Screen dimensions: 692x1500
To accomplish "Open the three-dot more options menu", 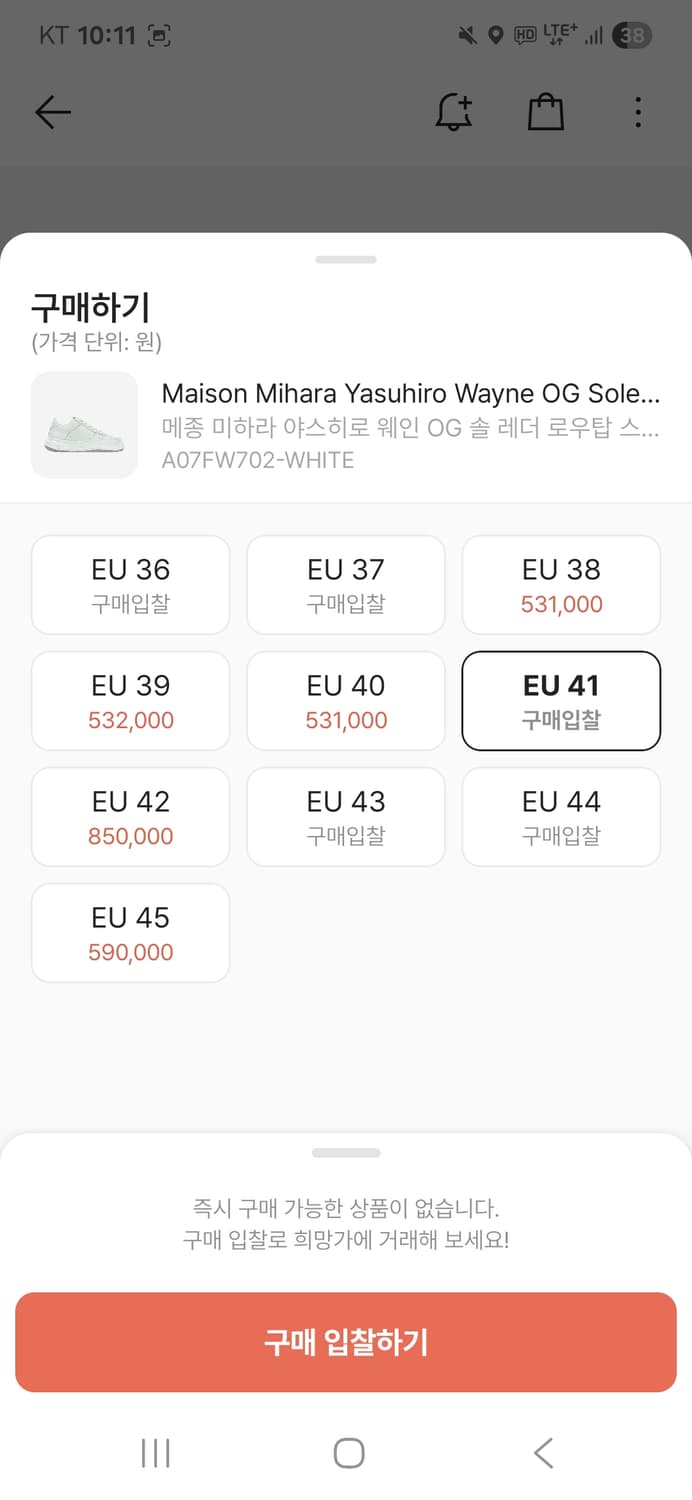I will (638, 112).
